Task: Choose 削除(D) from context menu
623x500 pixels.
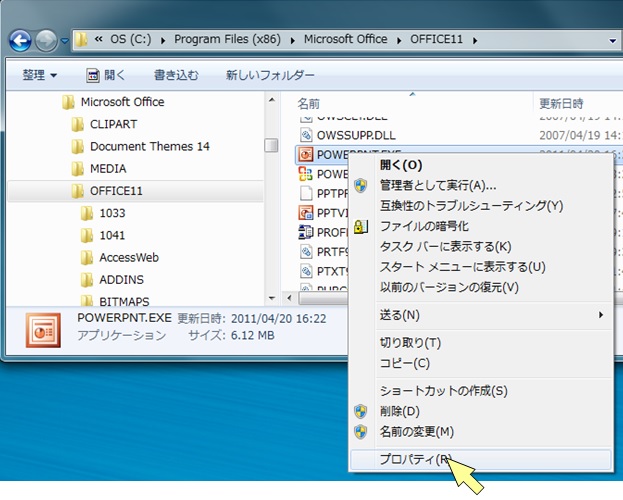Action: click(482, 411)
